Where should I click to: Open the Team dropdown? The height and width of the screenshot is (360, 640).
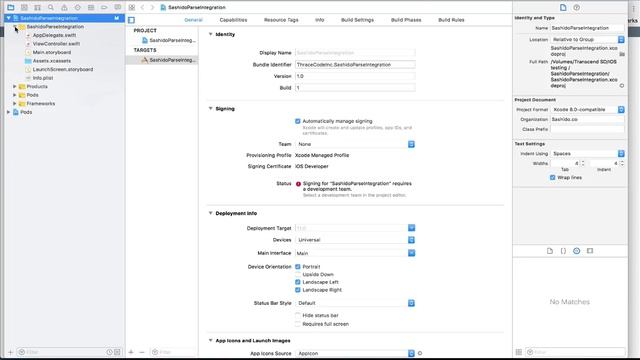point(355,144)
